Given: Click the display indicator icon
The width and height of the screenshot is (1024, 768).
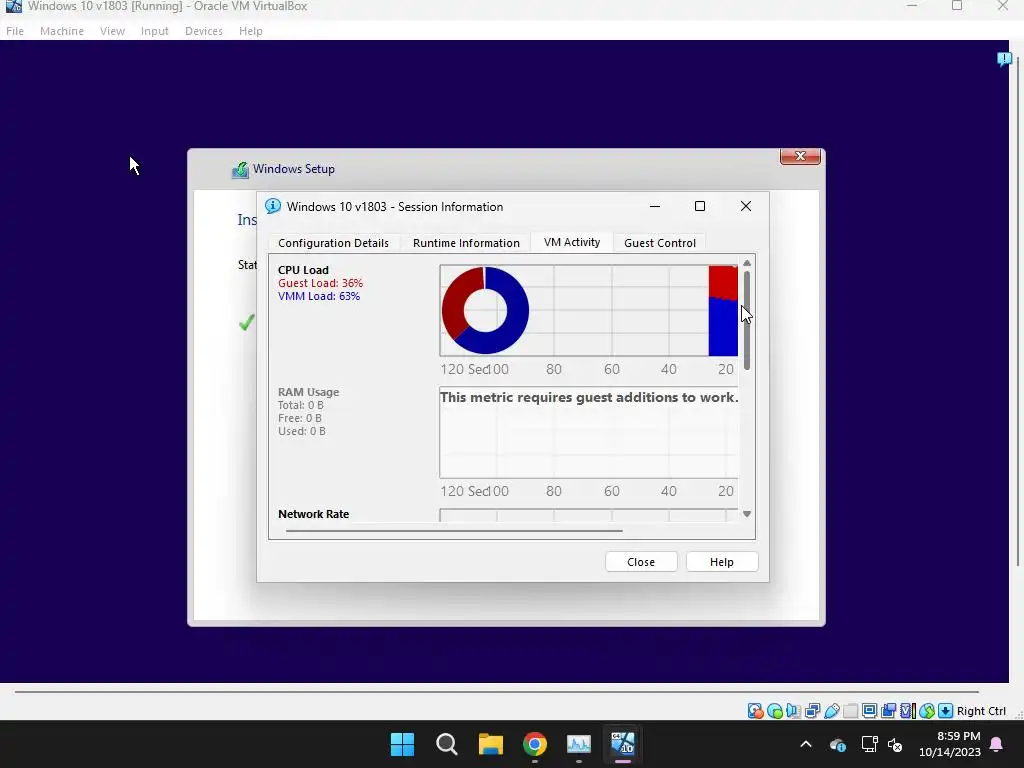Looking at the screenshot, I should tap(869, 711).
